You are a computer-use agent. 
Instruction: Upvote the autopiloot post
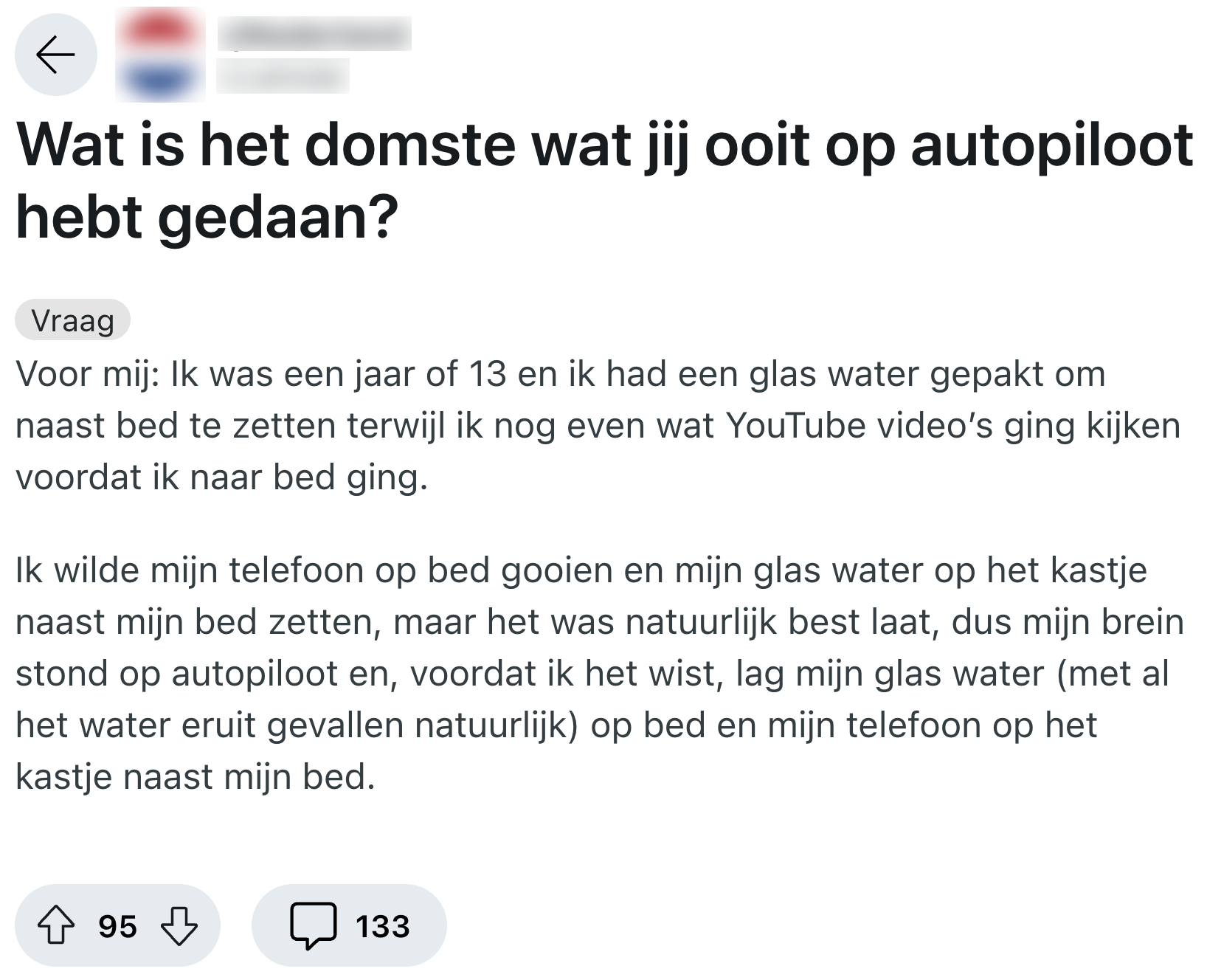pyautogui.click(x=56, y=926)
